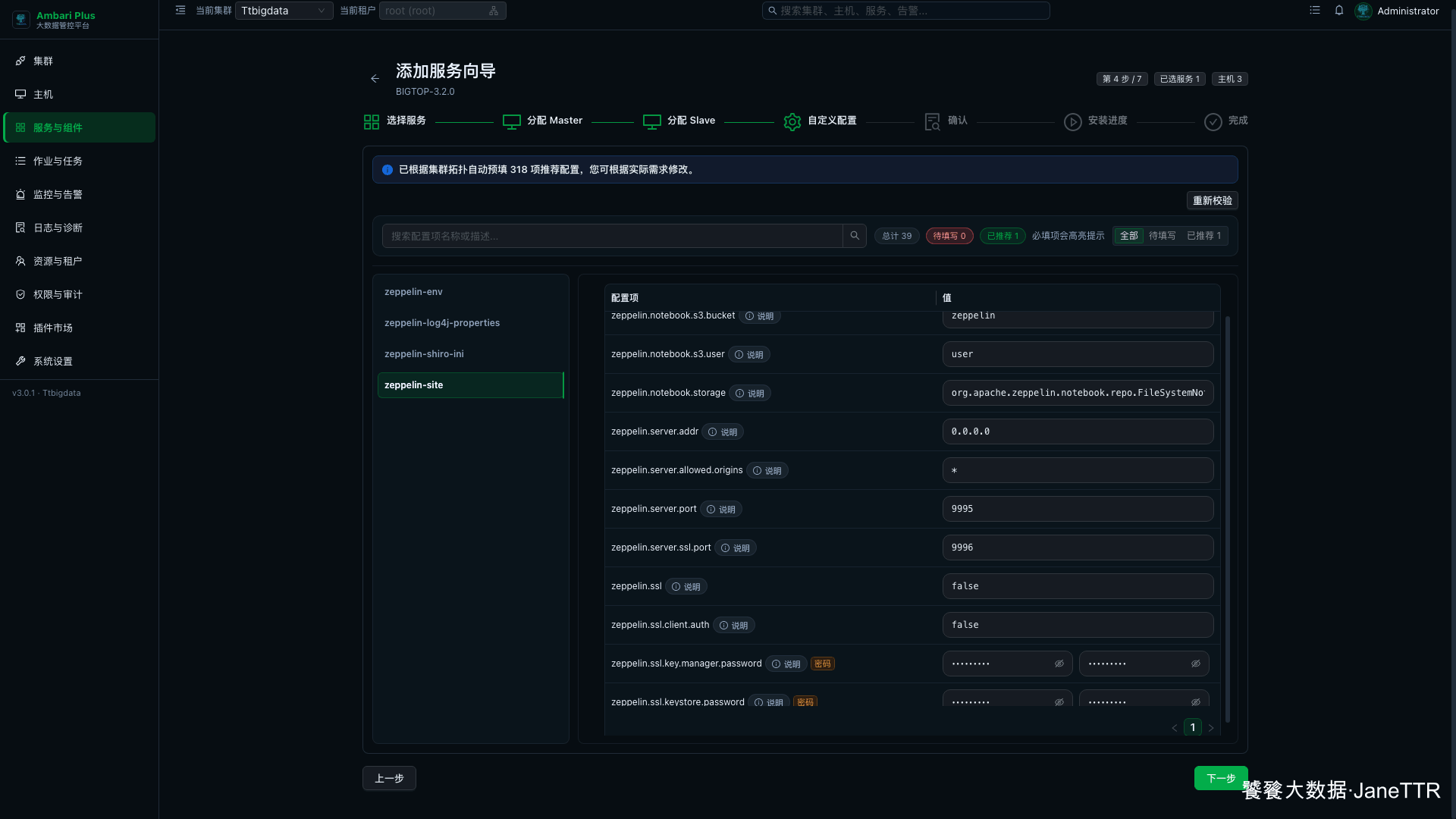Screen dimensions: 1456x819
Task: Edit the zeppelin.server.ssl.port value 9996
Action: pos(1078,548)
